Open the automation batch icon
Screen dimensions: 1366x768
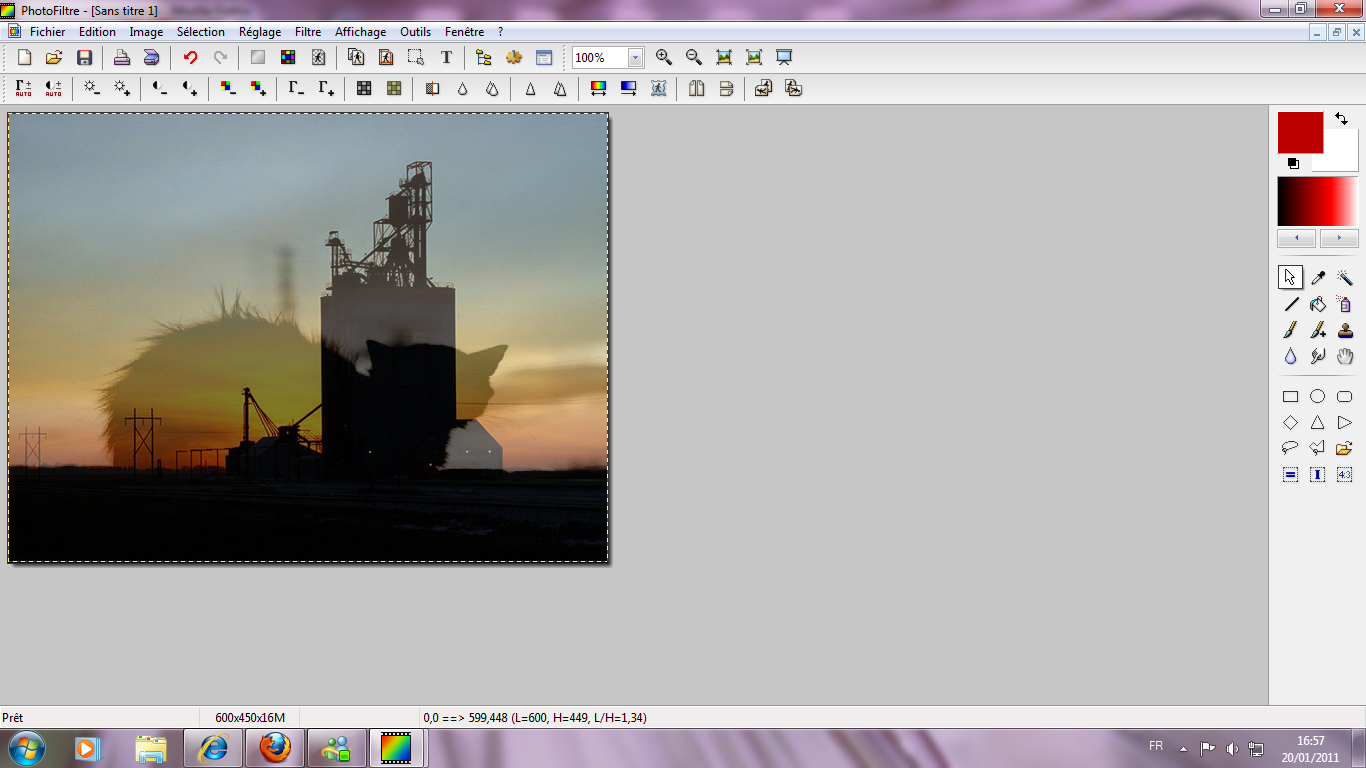point(514,58)
